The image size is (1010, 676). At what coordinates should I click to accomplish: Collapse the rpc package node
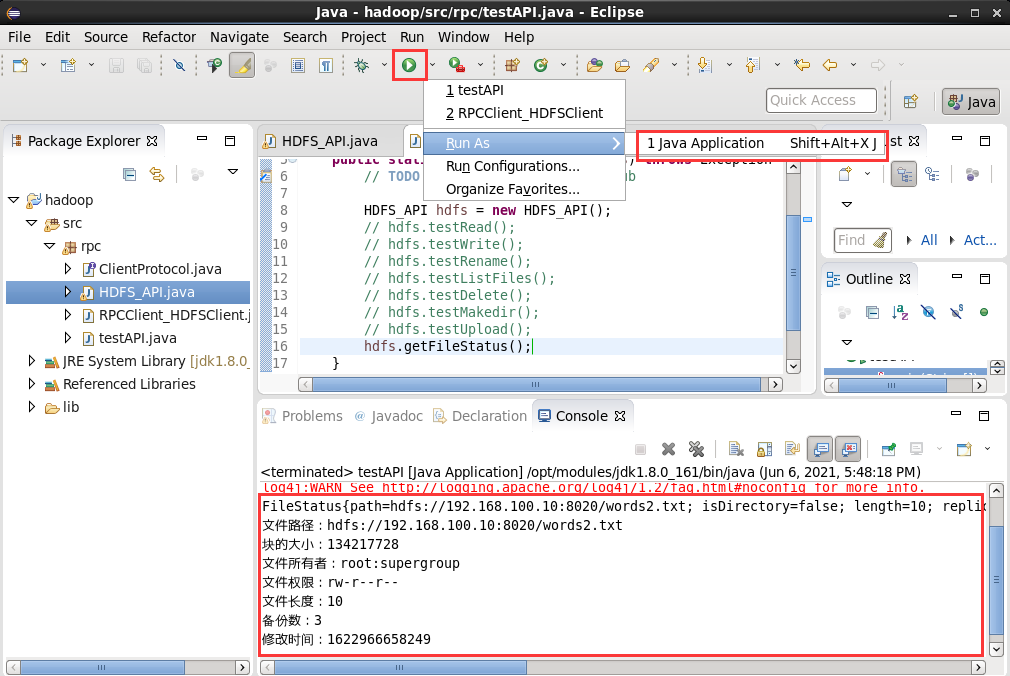pos(50,246)
